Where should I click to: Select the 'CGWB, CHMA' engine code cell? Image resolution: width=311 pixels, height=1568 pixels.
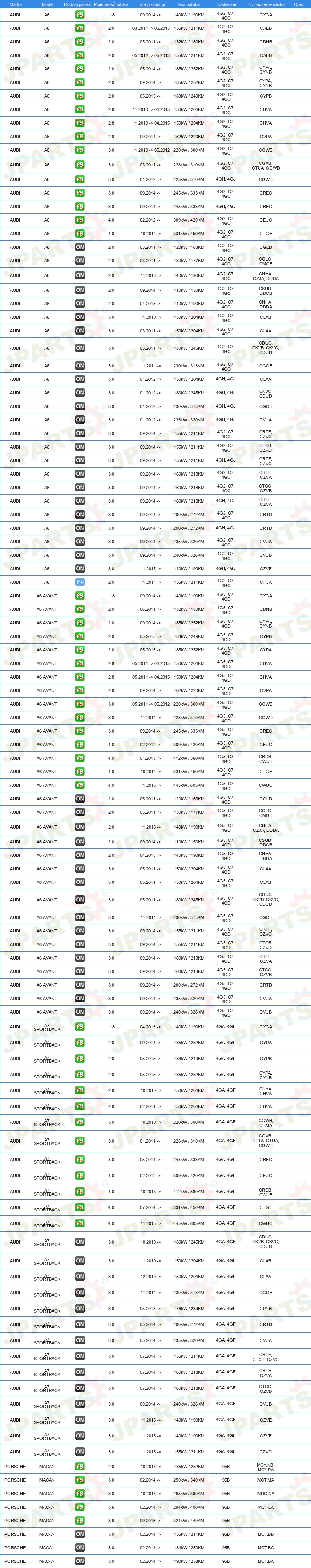266,1122
